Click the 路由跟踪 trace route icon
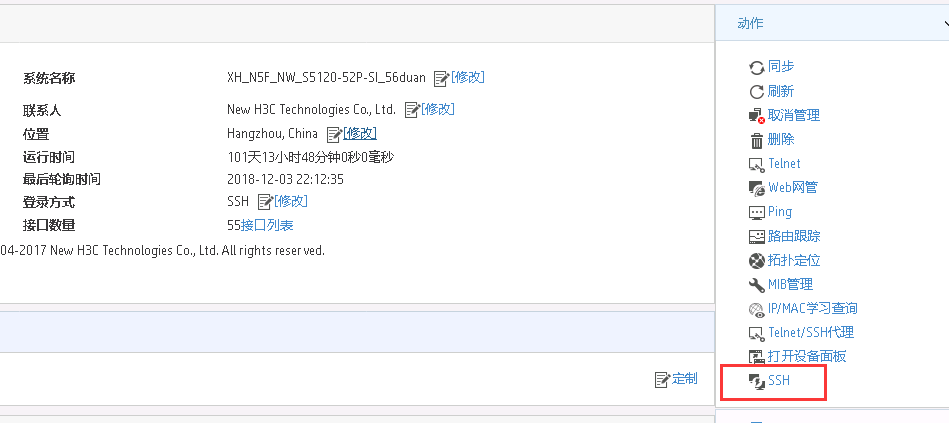The width and height of the screenshot is (949, 423). (757, 237)
